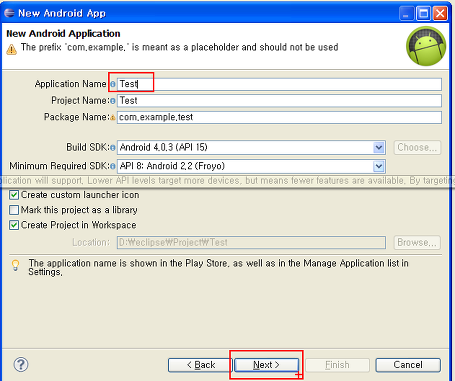Click the Package Name text field
The image size is (455, 381).
tap(279, 117)
